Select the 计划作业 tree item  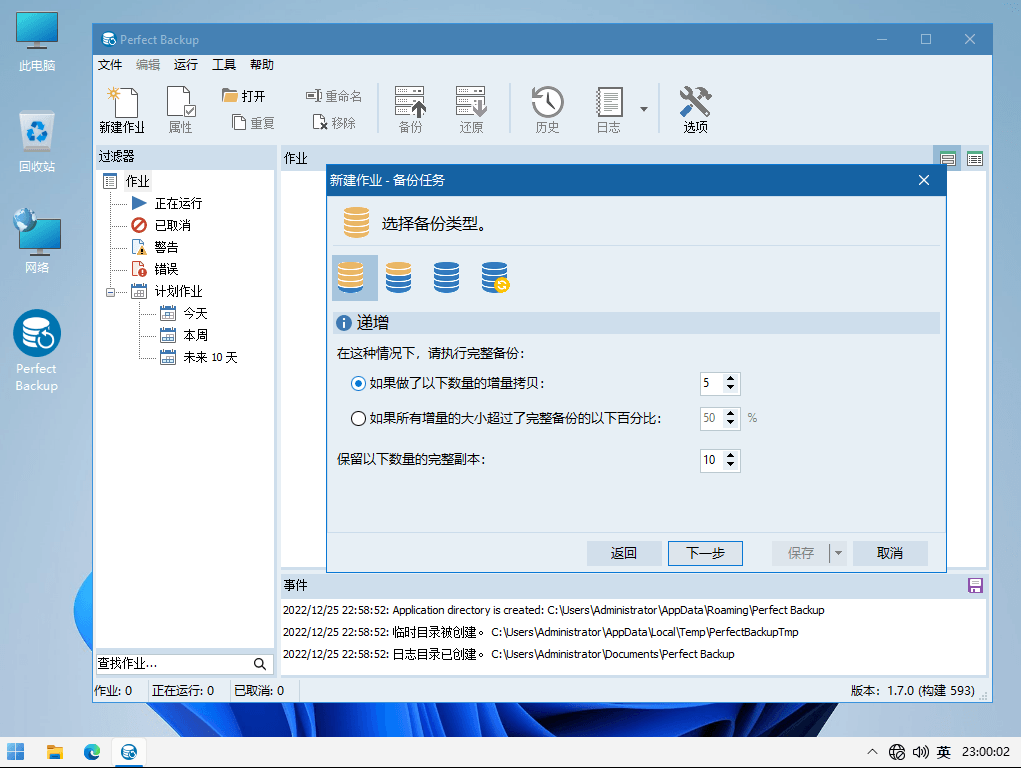pos(178,291)
